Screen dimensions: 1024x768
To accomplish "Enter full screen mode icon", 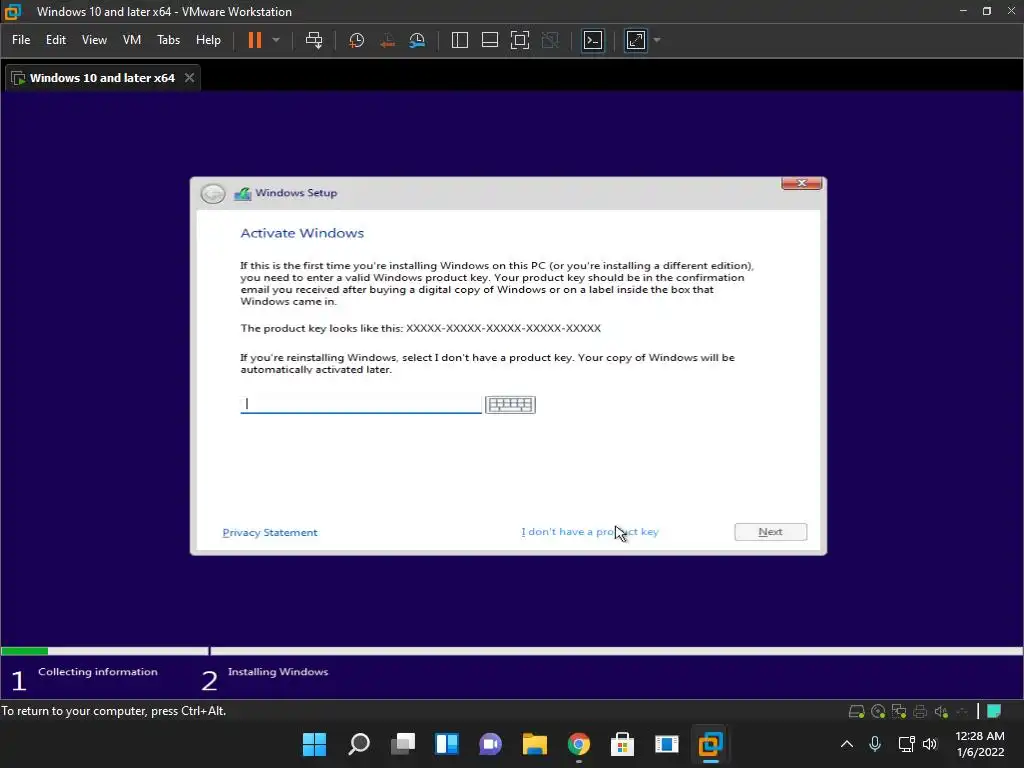I will [520, 40].
